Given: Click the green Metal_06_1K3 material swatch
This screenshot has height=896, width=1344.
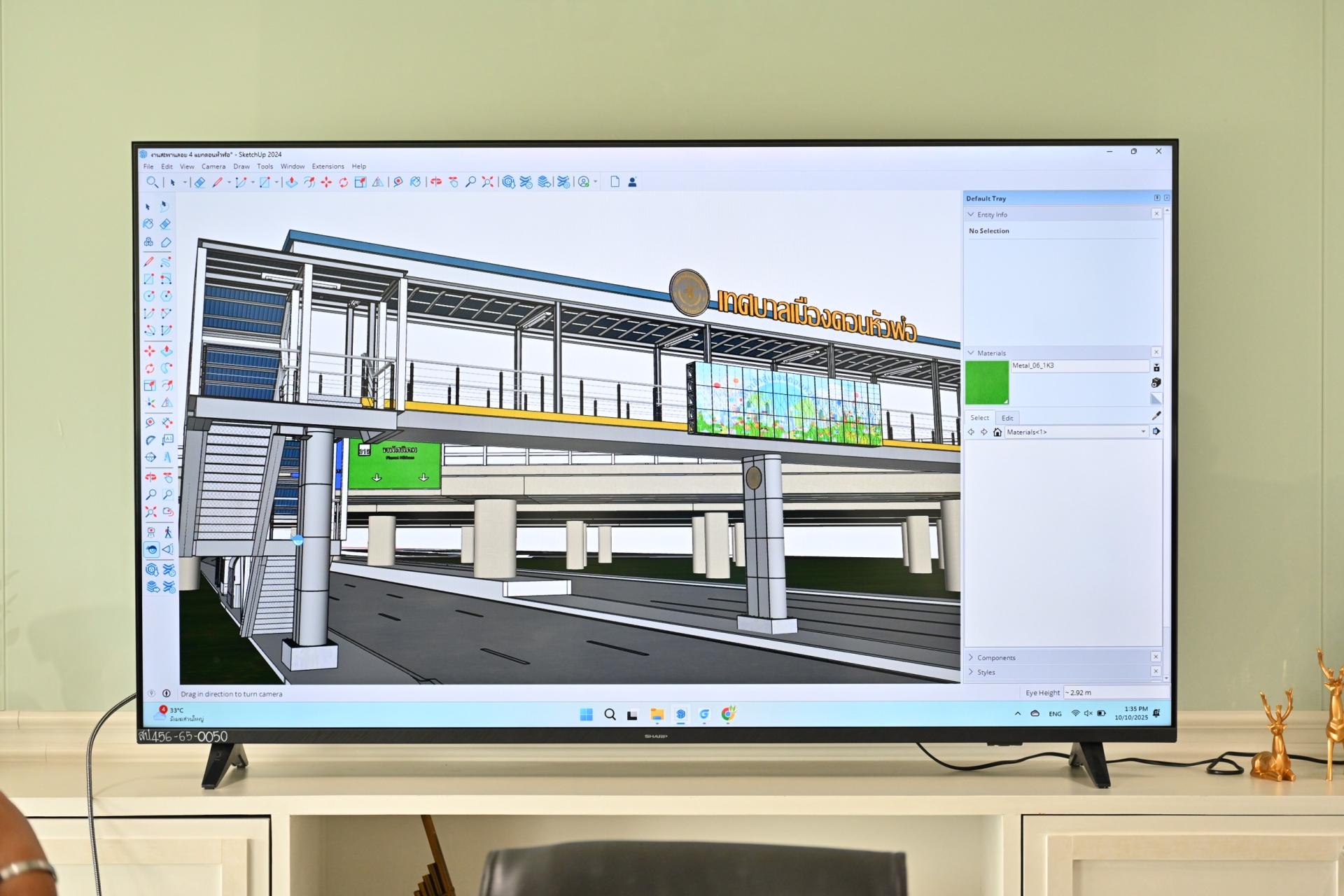Looking at the screenshot, I should tap(987, 383).
